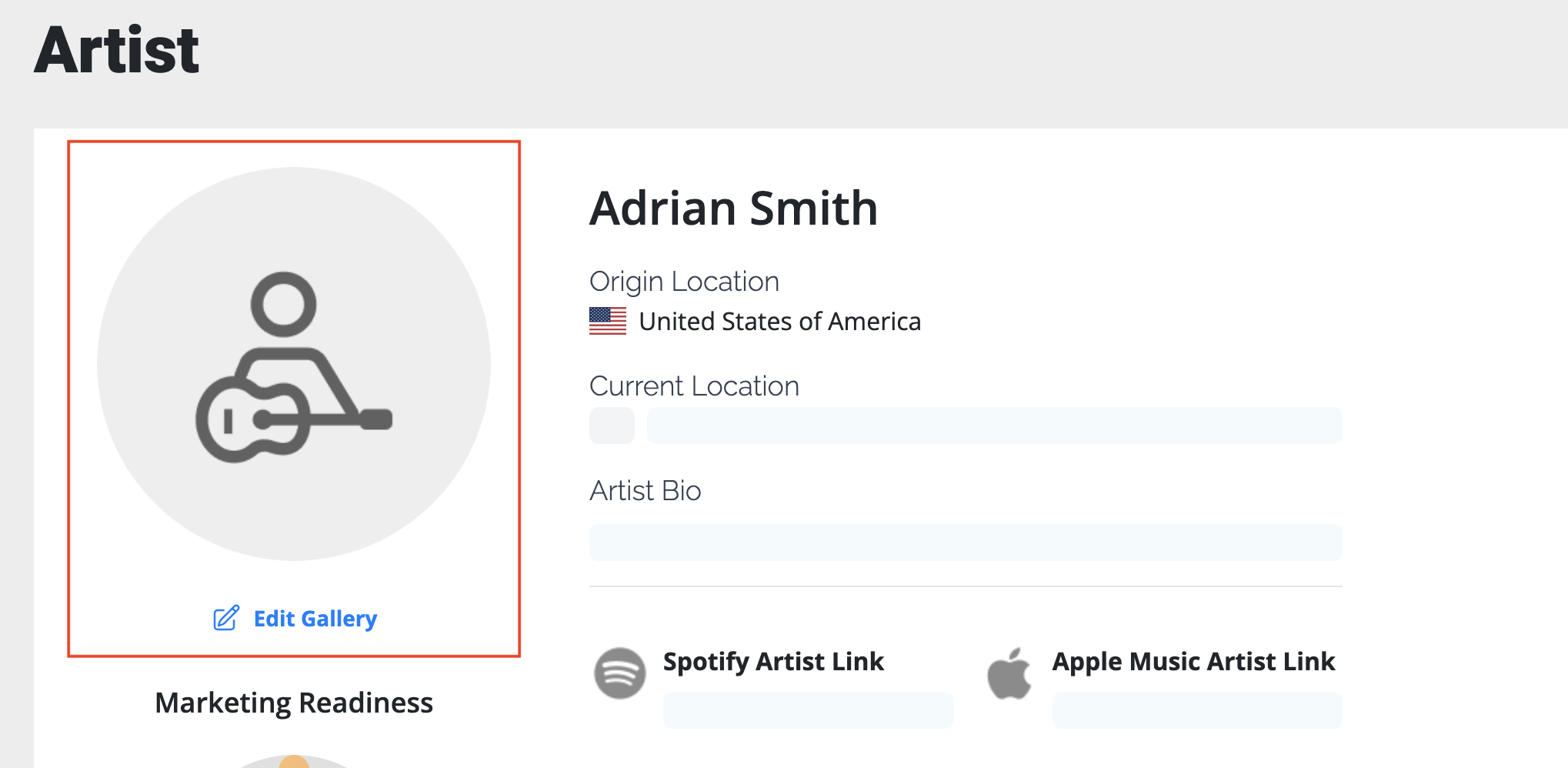1568x768 pixels.
Task: Click the Spotify logo icon
Action: pos(619,673)
